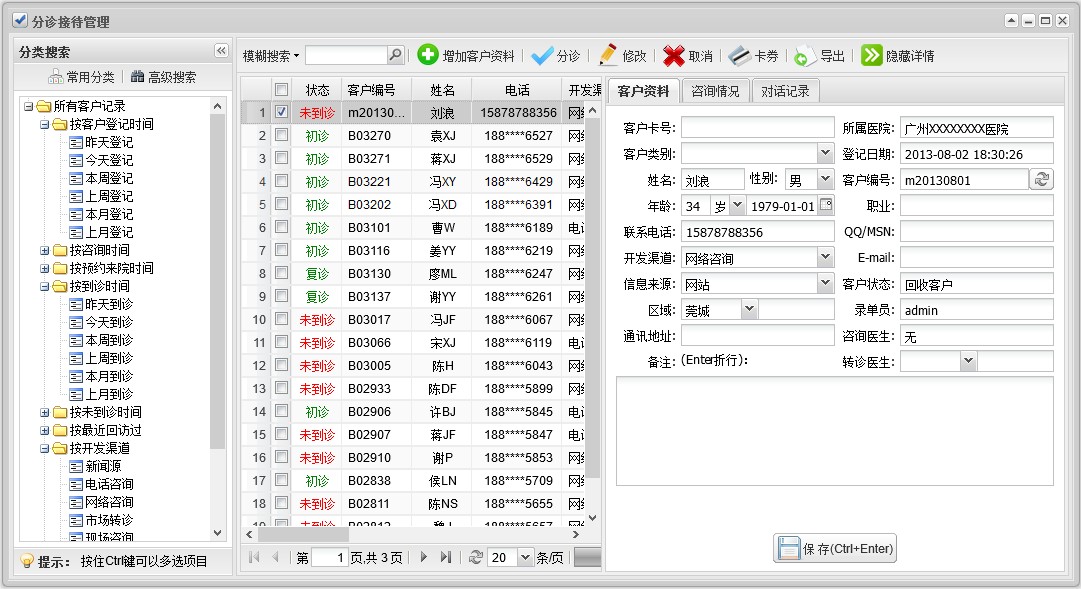
Task: Go to previous page of results
Action: click(276, 557)
